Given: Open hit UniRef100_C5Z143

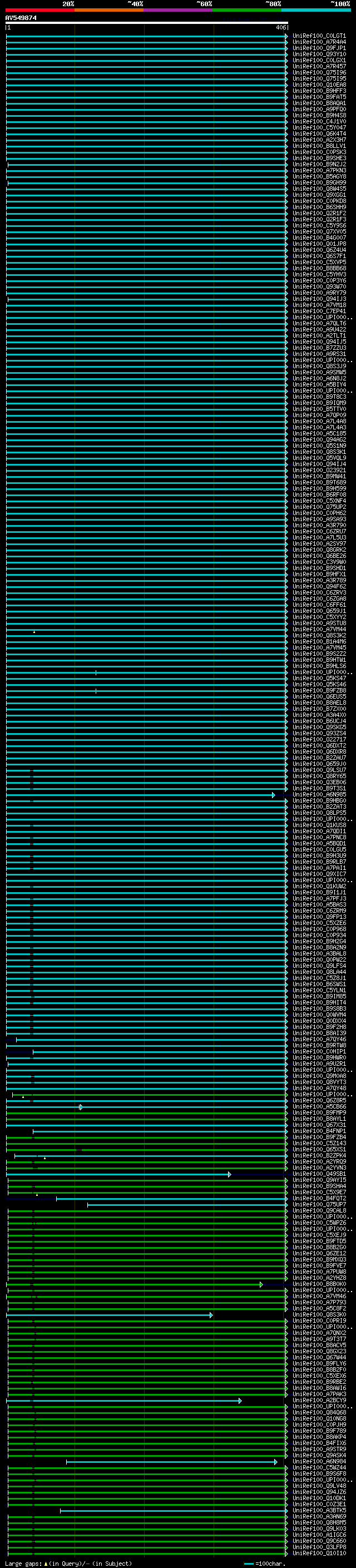Looking at the screenshot, I should [x=319, y=1144].
